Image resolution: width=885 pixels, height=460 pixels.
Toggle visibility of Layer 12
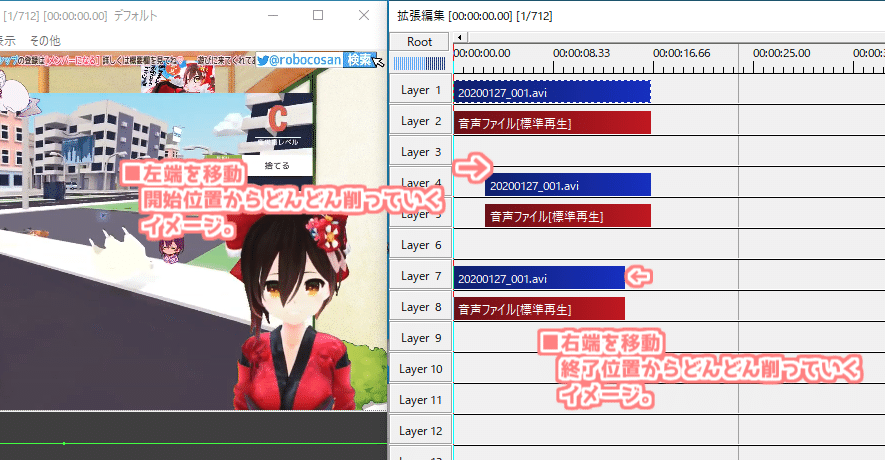[420, 431]
